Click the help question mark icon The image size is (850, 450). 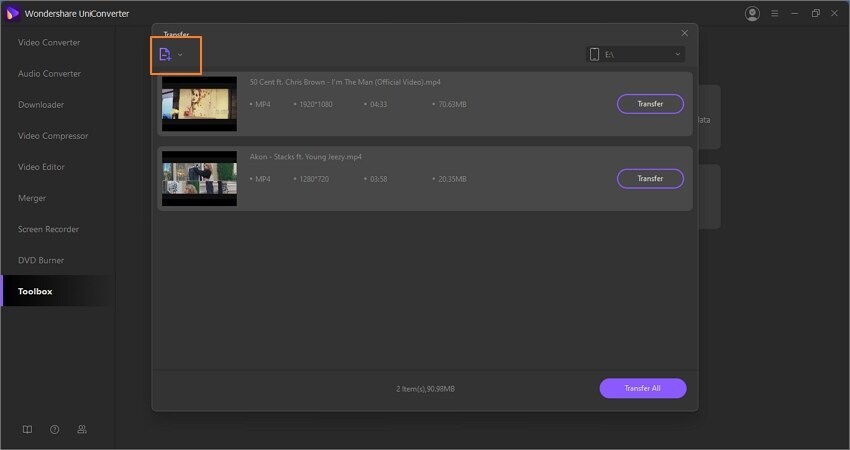click(x=54, y=429)
